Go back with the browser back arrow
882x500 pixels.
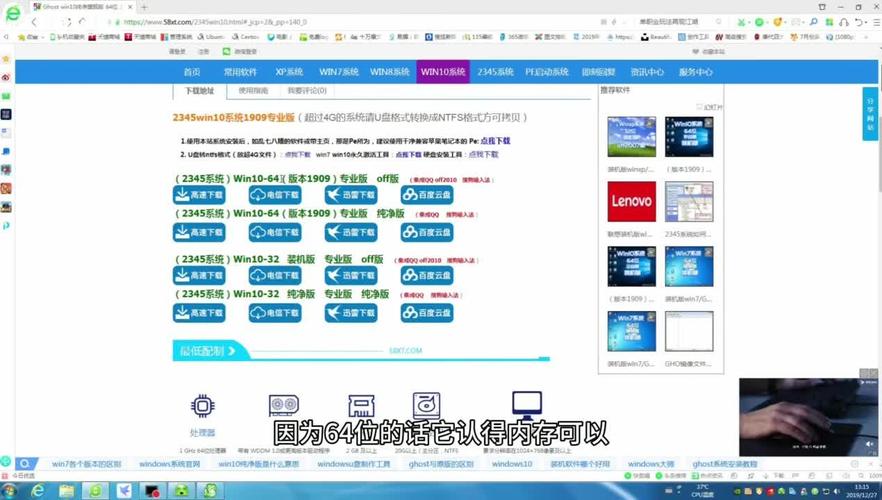pyautogui.click(x=34, y=22)
